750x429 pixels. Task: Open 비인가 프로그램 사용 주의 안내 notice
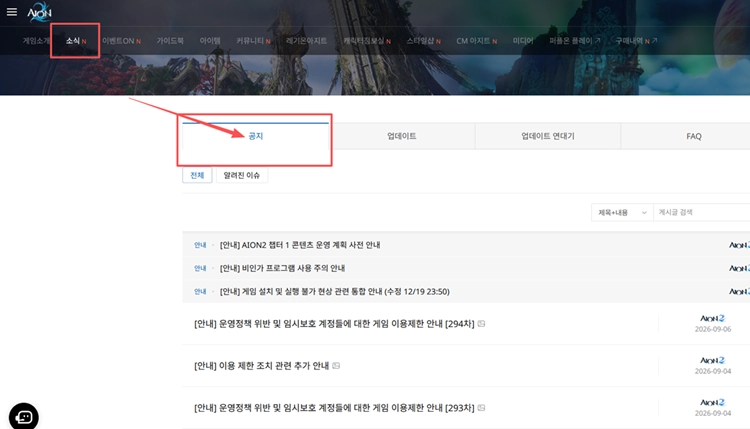click(282, 268)
